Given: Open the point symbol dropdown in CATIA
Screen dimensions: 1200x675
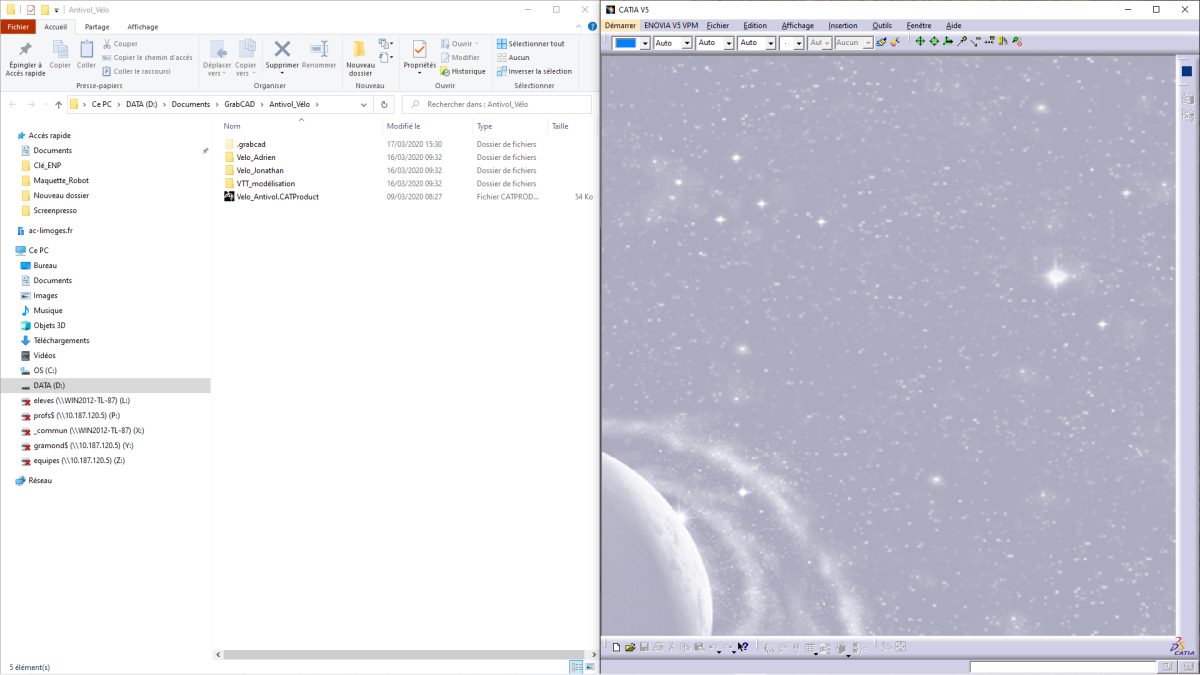Looking at the screenshot, I should coord(798,43).
